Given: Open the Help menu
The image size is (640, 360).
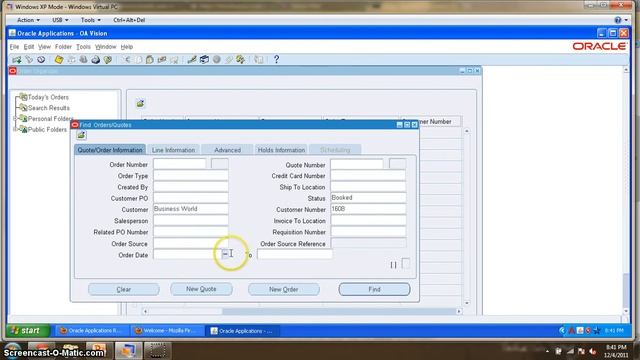Looking at the screenshot, I should coord(127,47).
